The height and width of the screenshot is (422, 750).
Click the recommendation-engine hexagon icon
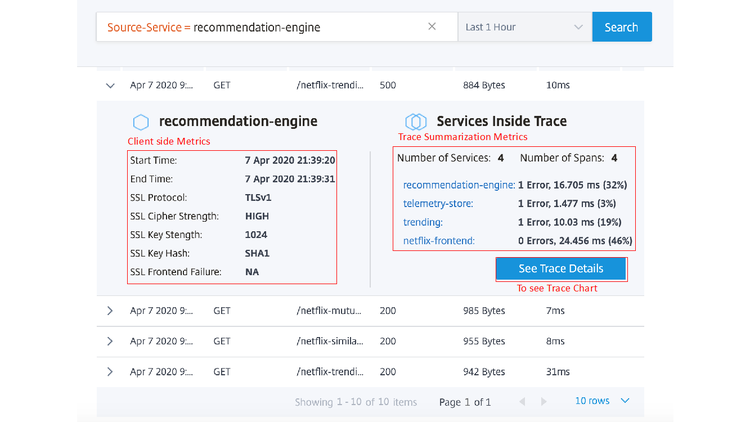coord(141,122)
